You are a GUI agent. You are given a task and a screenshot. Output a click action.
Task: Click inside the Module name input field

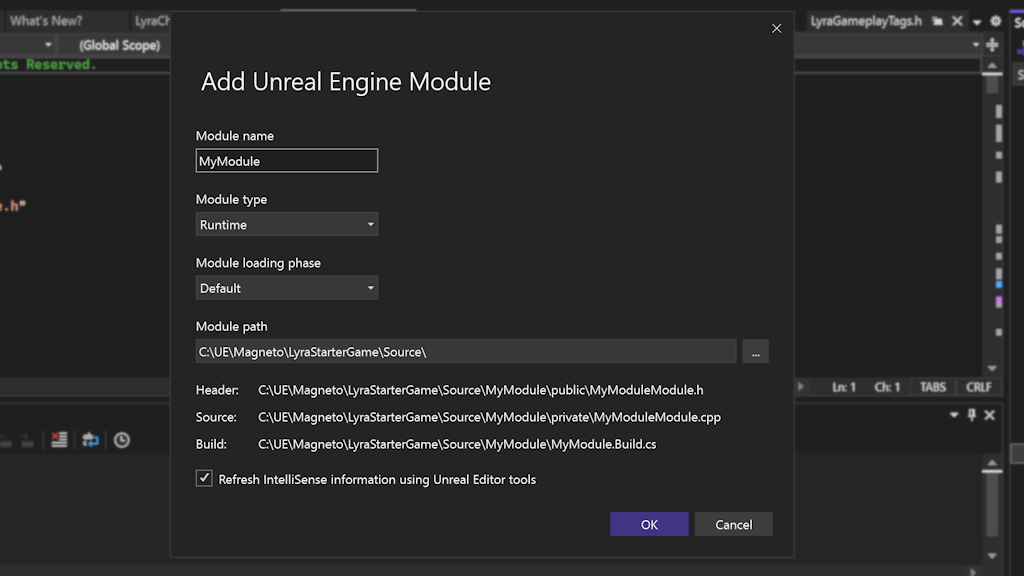click(287, 160)
